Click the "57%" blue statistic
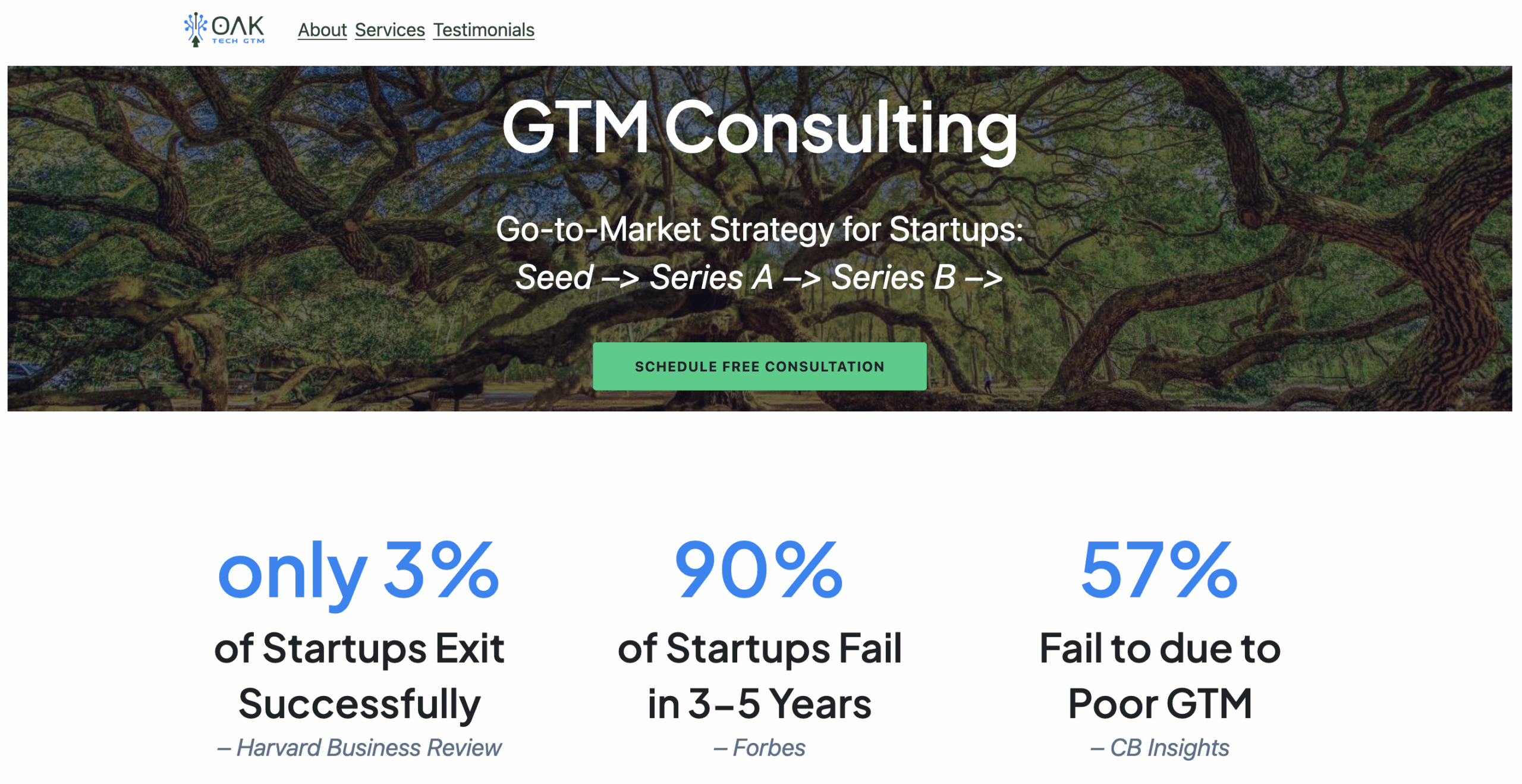Viewport: 1522px width, 784px height. click(x=1159, y=571)
